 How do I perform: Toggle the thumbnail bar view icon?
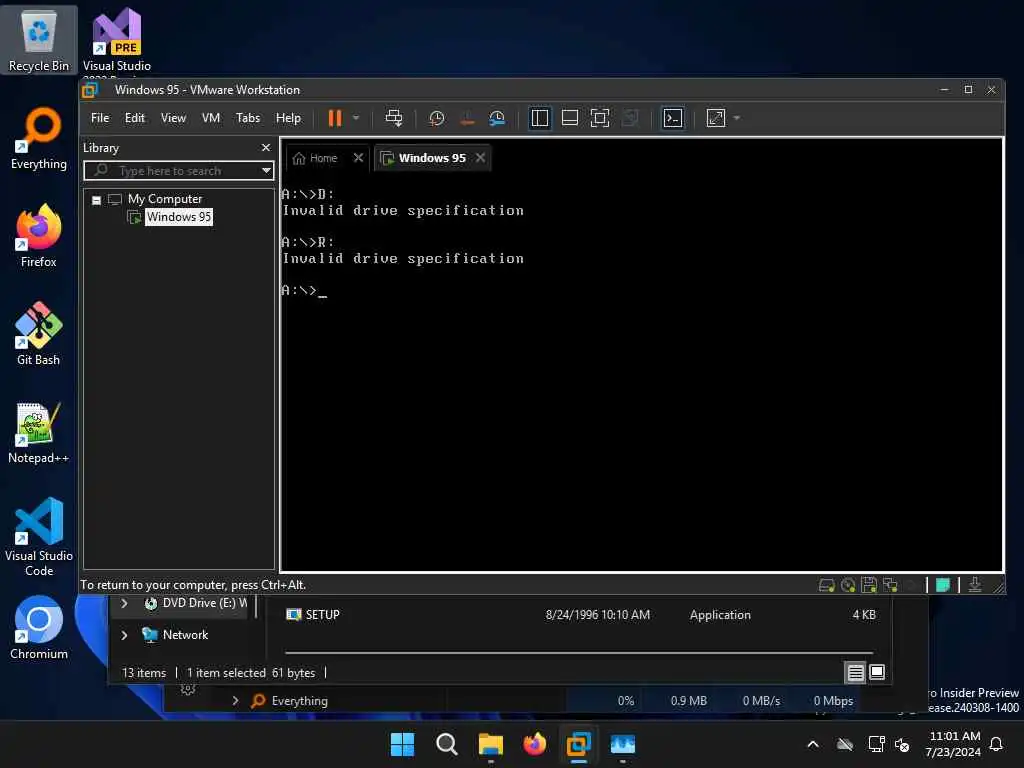pos(569,118)
